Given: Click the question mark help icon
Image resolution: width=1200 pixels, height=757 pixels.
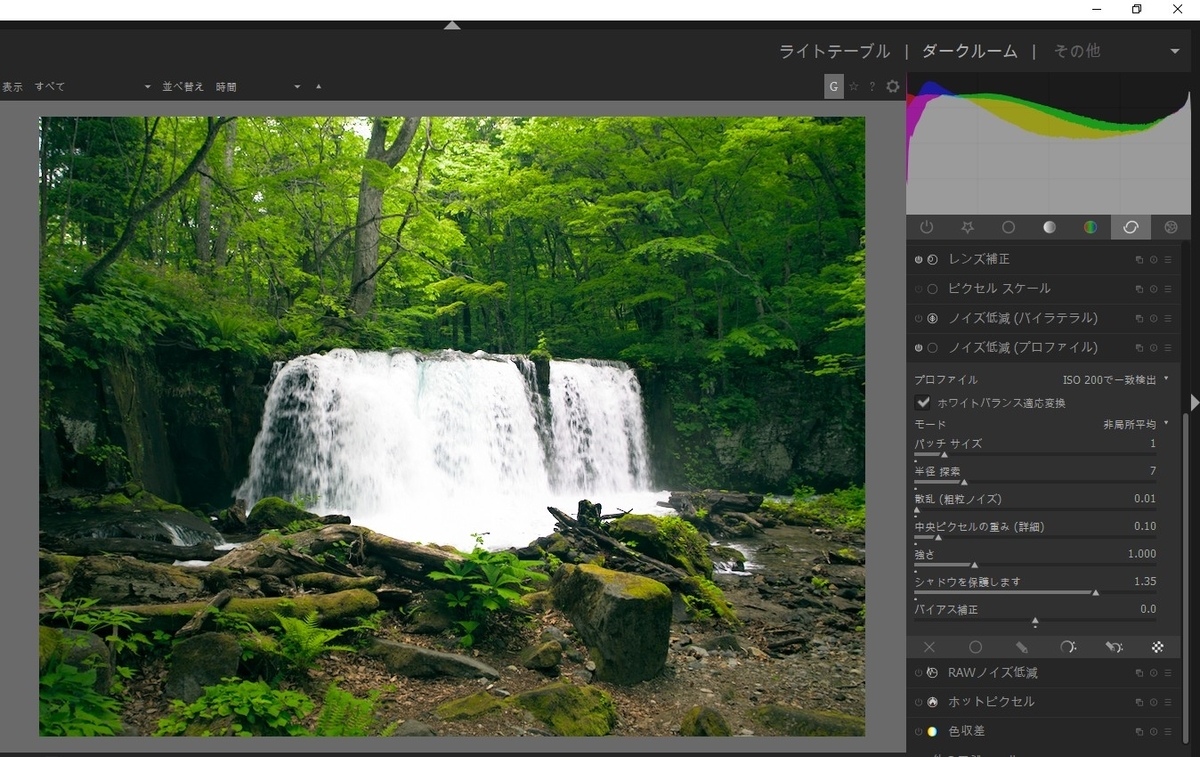Looking at the screenshot, I should coord(872,87).
